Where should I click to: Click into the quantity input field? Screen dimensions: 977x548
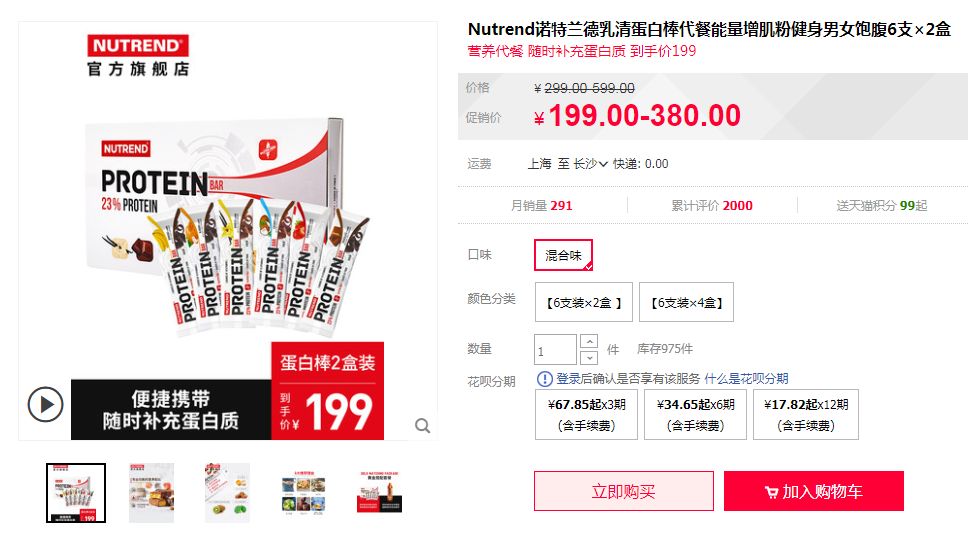[x=555, y=350]
